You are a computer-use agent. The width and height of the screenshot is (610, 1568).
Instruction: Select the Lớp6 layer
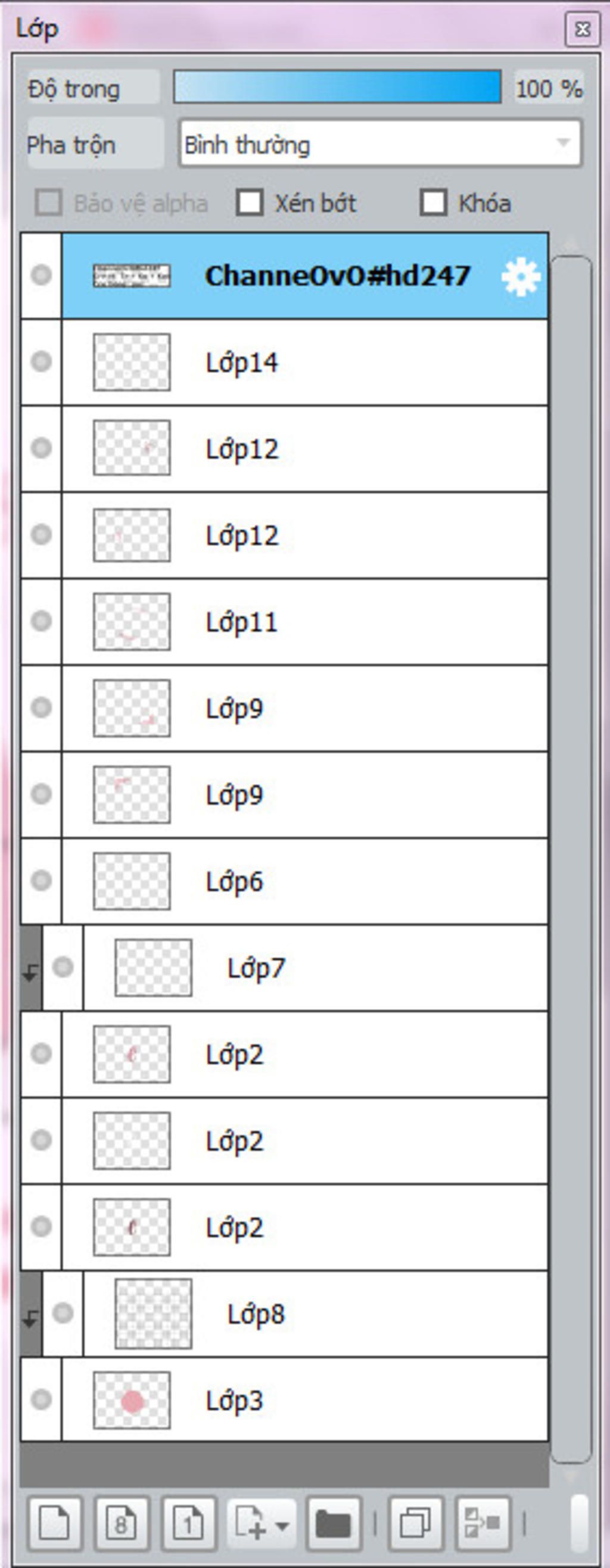click(x=304, y=881)
